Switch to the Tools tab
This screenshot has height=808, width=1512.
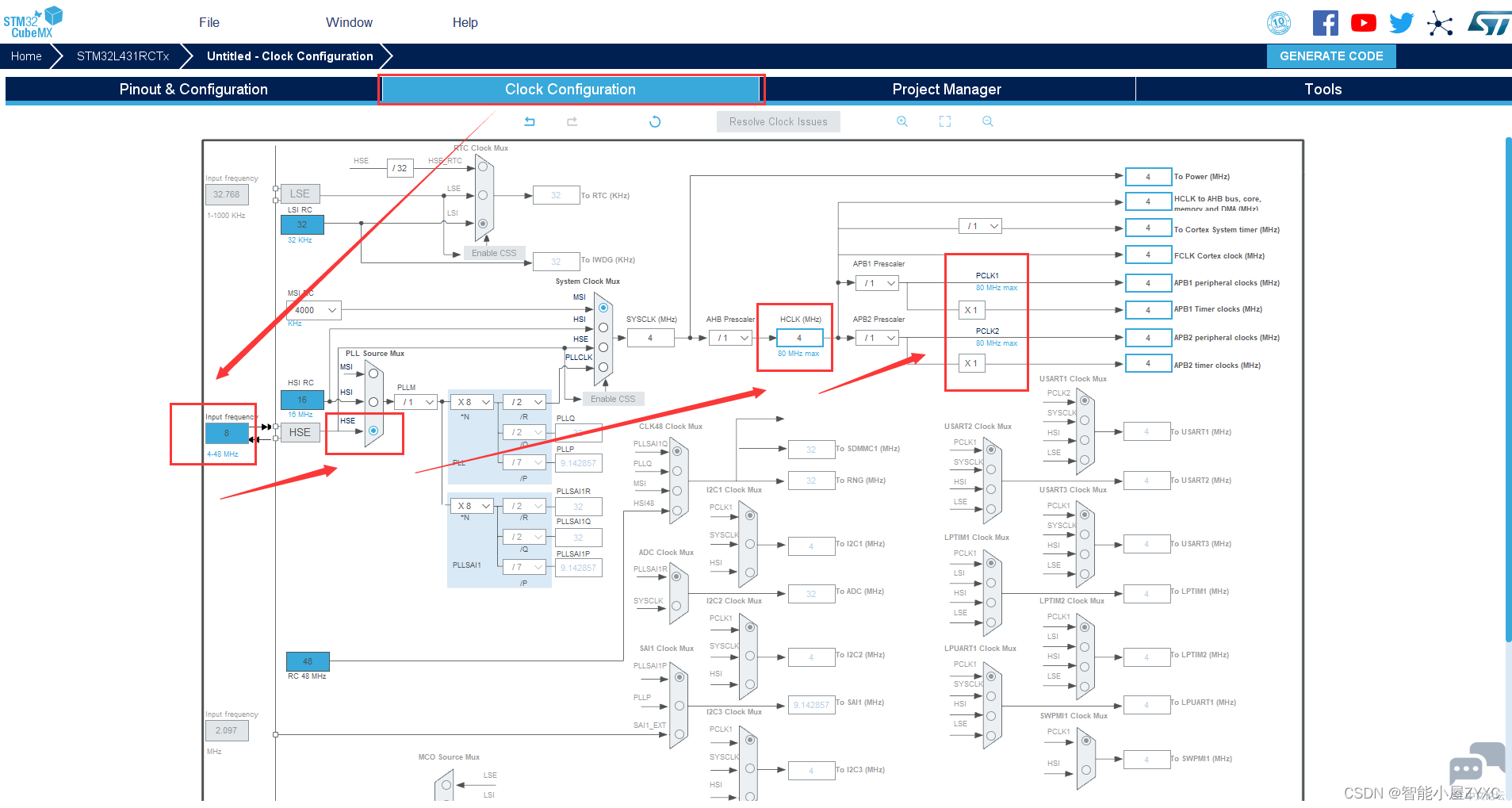1323,90
